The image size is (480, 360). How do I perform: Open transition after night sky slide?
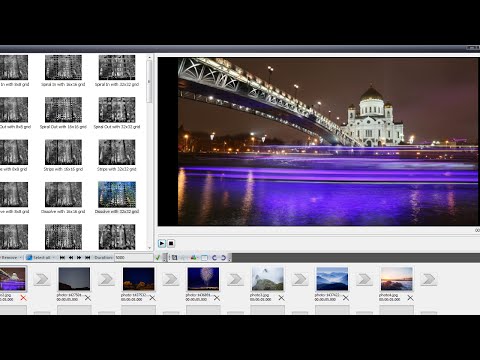(106, 279)
